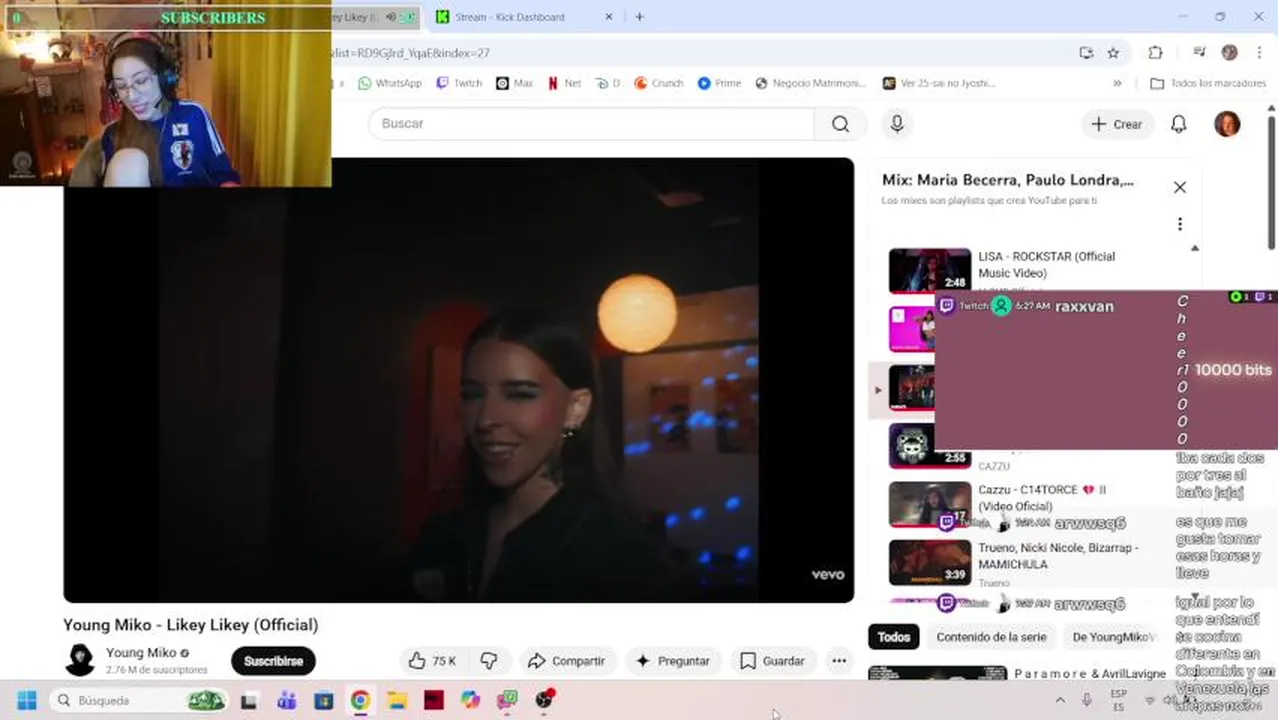
Task: Open File Explorer from the taskbar
Action: (397, 700)
